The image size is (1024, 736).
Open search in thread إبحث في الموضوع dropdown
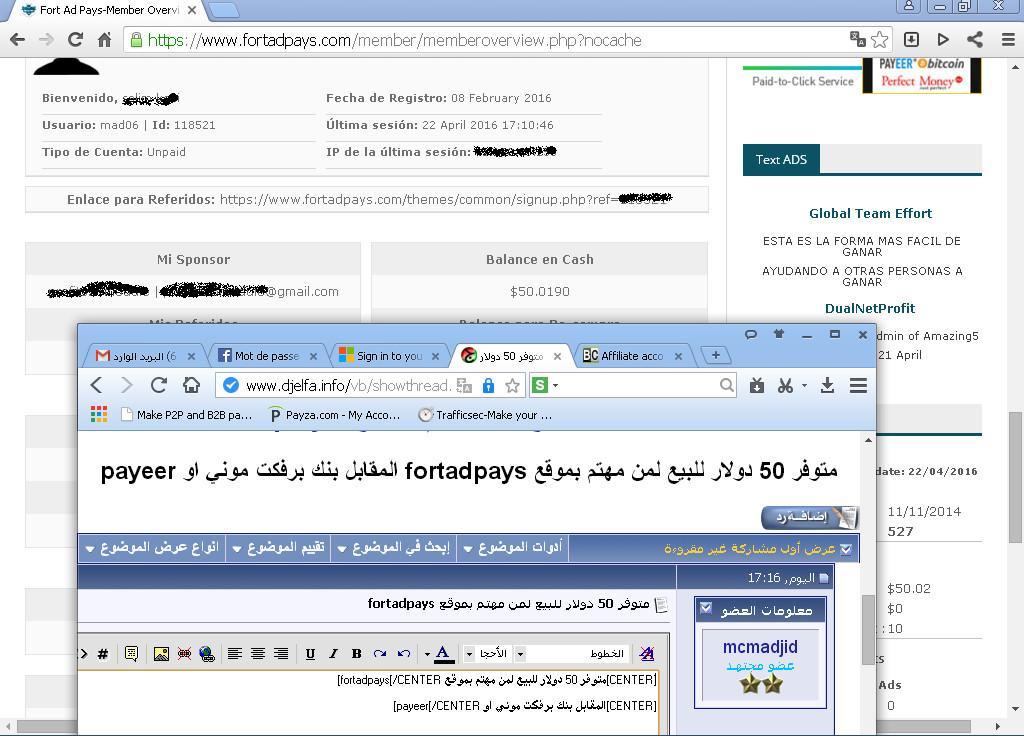click(x=393, y=547)
